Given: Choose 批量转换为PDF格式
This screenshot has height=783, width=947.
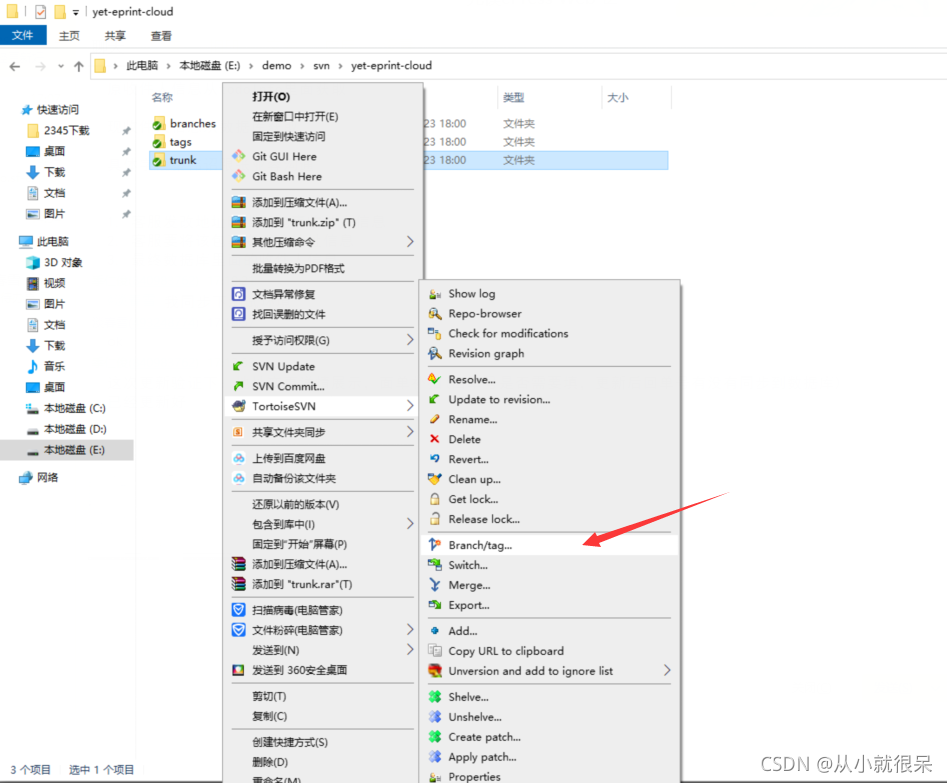Looking at the screenshot, I should coord(298,268).
